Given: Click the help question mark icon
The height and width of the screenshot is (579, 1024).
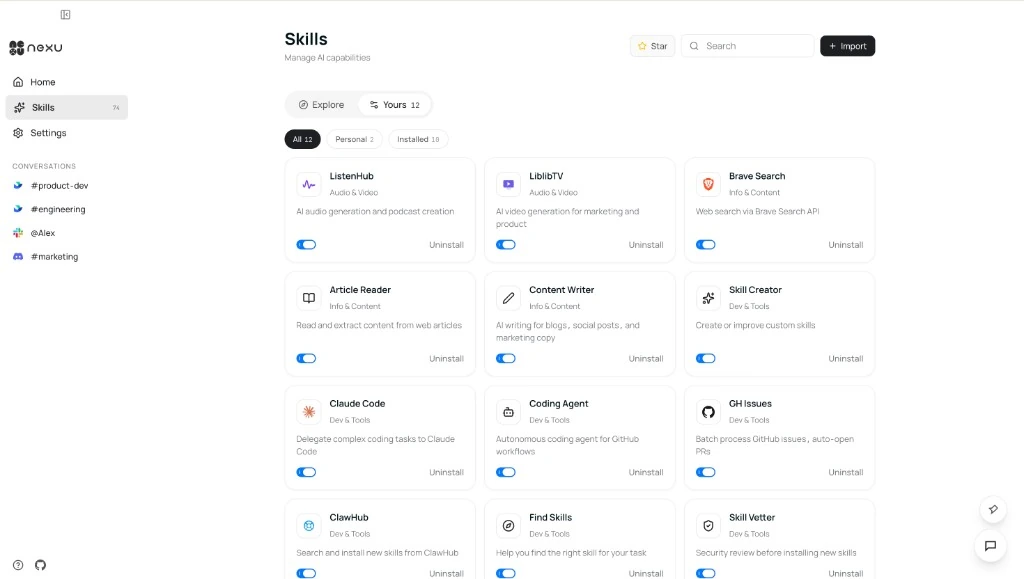Looking at the screenshot, I should 18,565.
